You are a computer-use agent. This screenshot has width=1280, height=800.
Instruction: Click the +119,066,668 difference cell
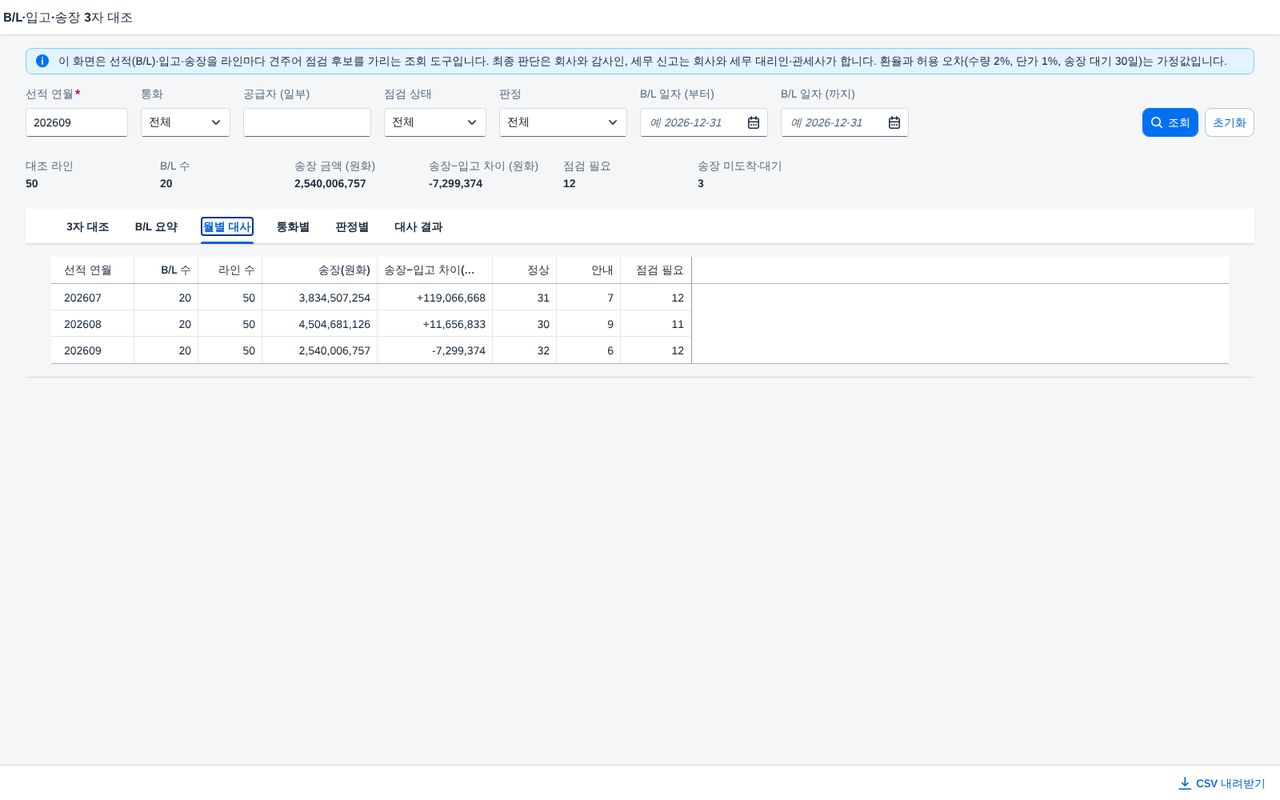tap(435, 298)
